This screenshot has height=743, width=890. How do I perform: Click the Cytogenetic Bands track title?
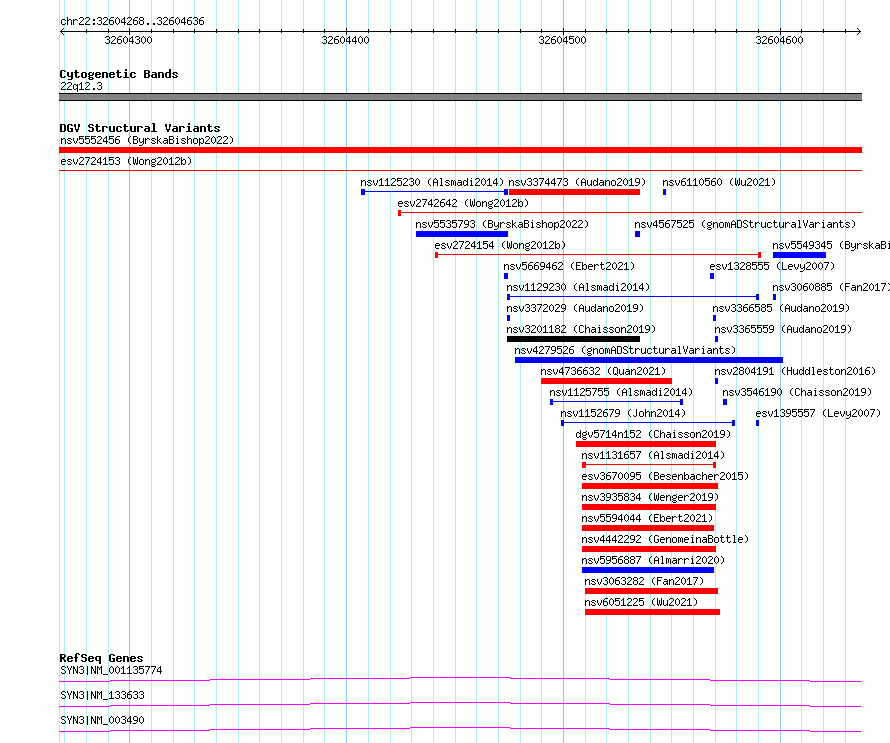(119, 74)
